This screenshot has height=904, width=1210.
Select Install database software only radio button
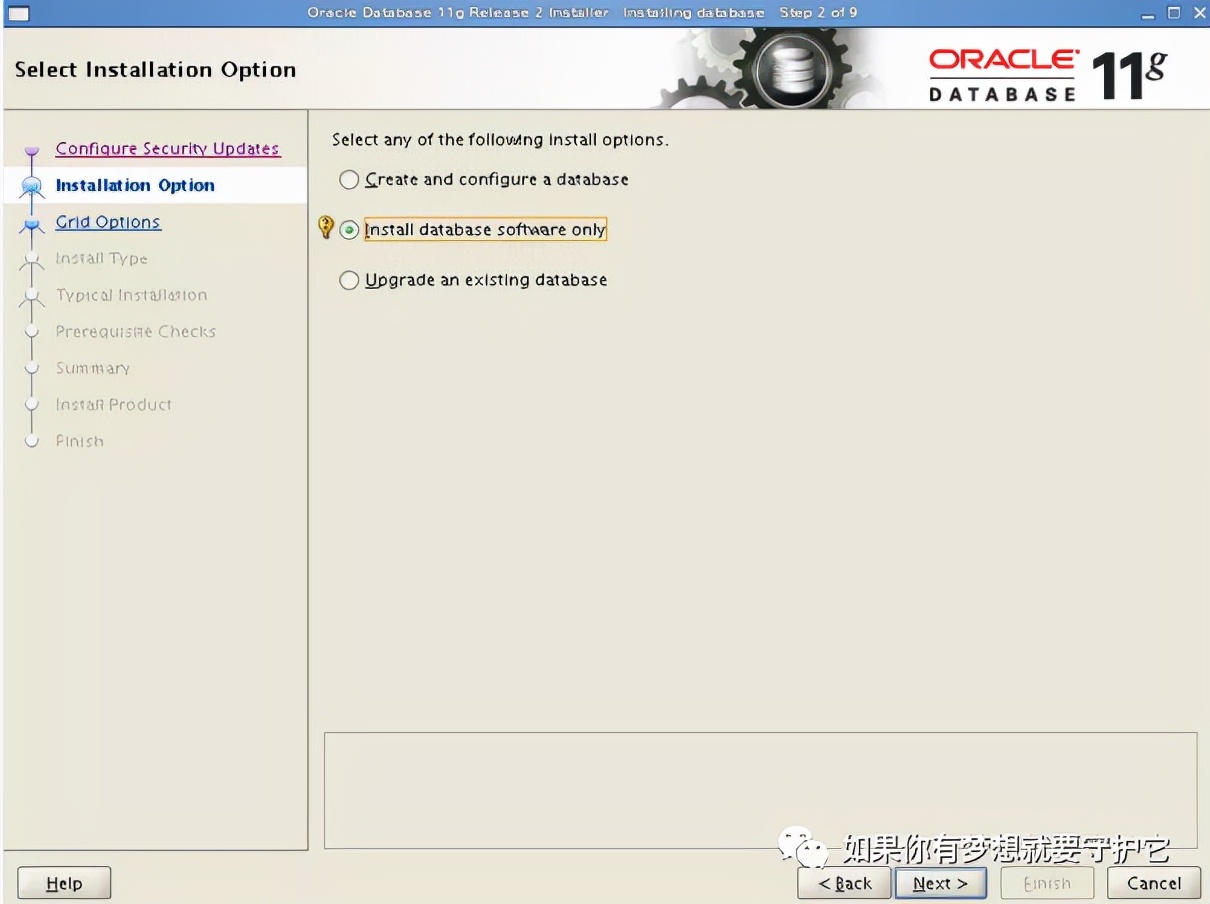tap(349, 230)
